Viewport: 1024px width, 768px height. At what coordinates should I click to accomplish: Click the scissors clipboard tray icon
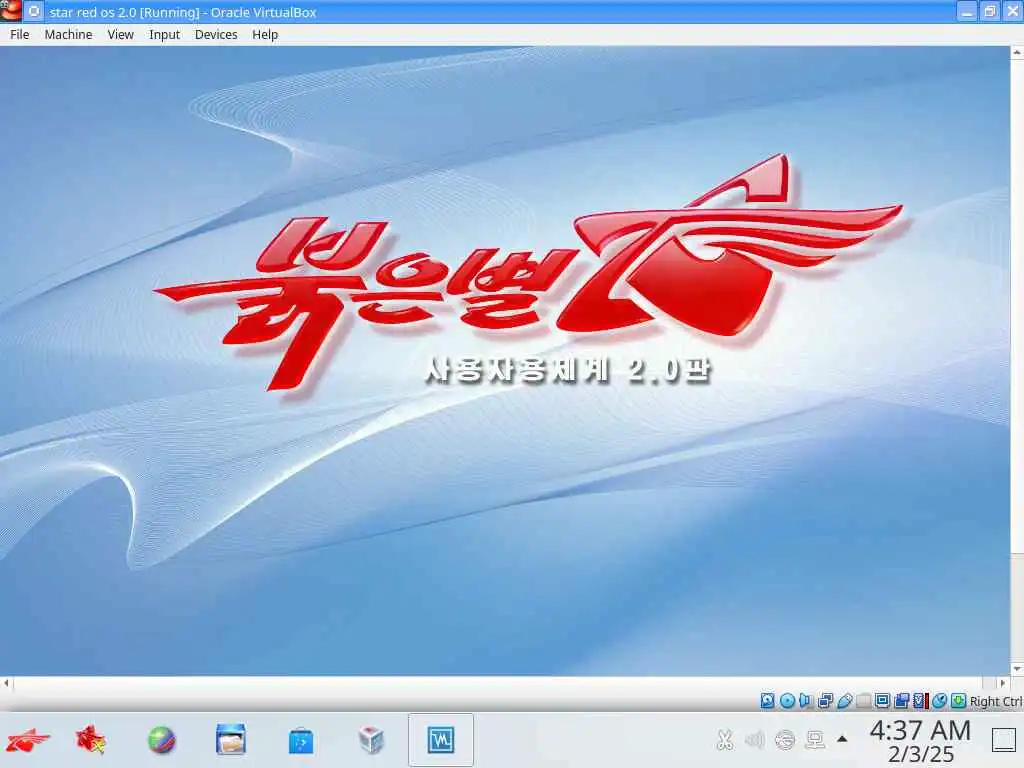tap(724, 740)
